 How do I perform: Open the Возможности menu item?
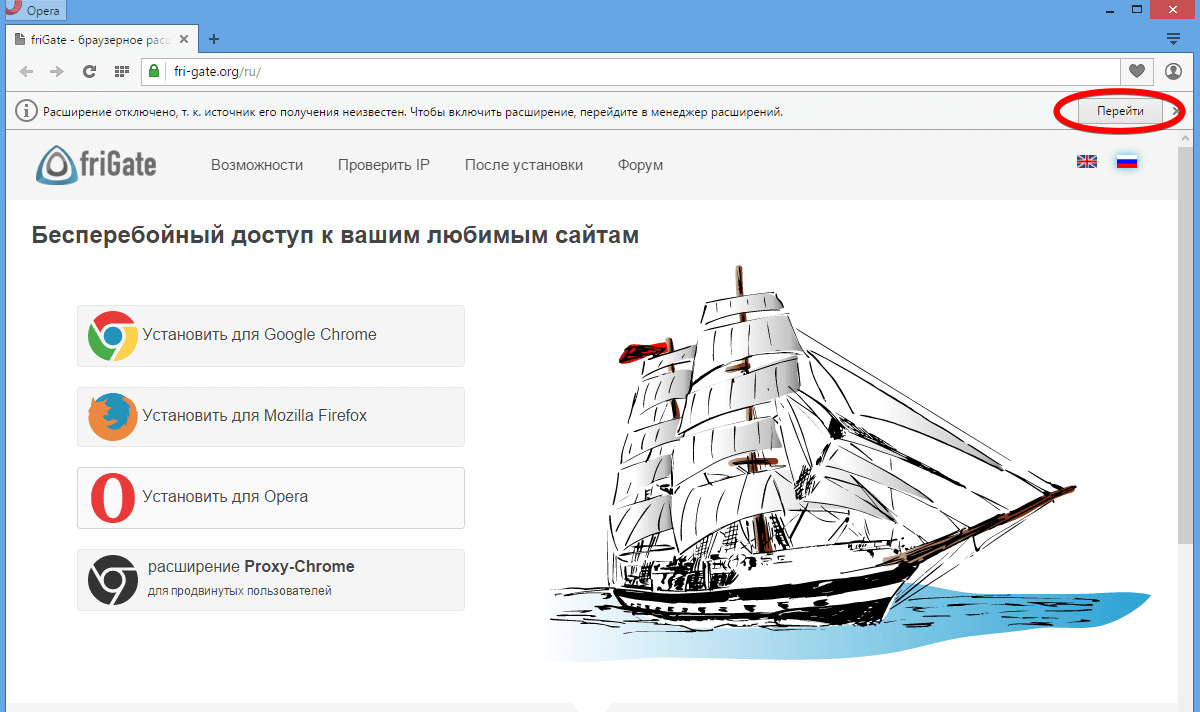[x=257, y=165]
